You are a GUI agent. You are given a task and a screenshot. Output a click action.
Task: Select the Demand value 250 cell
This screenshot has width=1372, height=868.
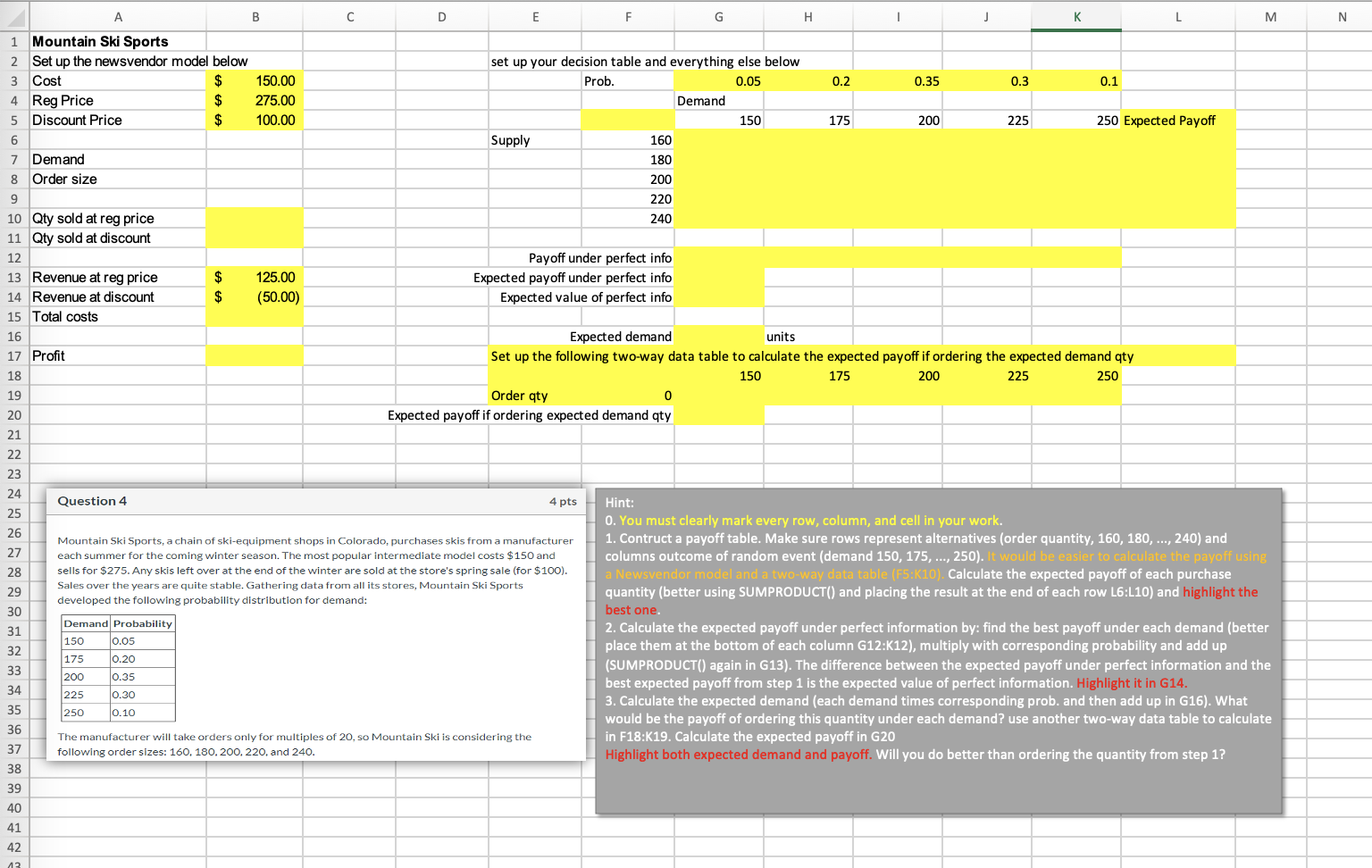1075,120
